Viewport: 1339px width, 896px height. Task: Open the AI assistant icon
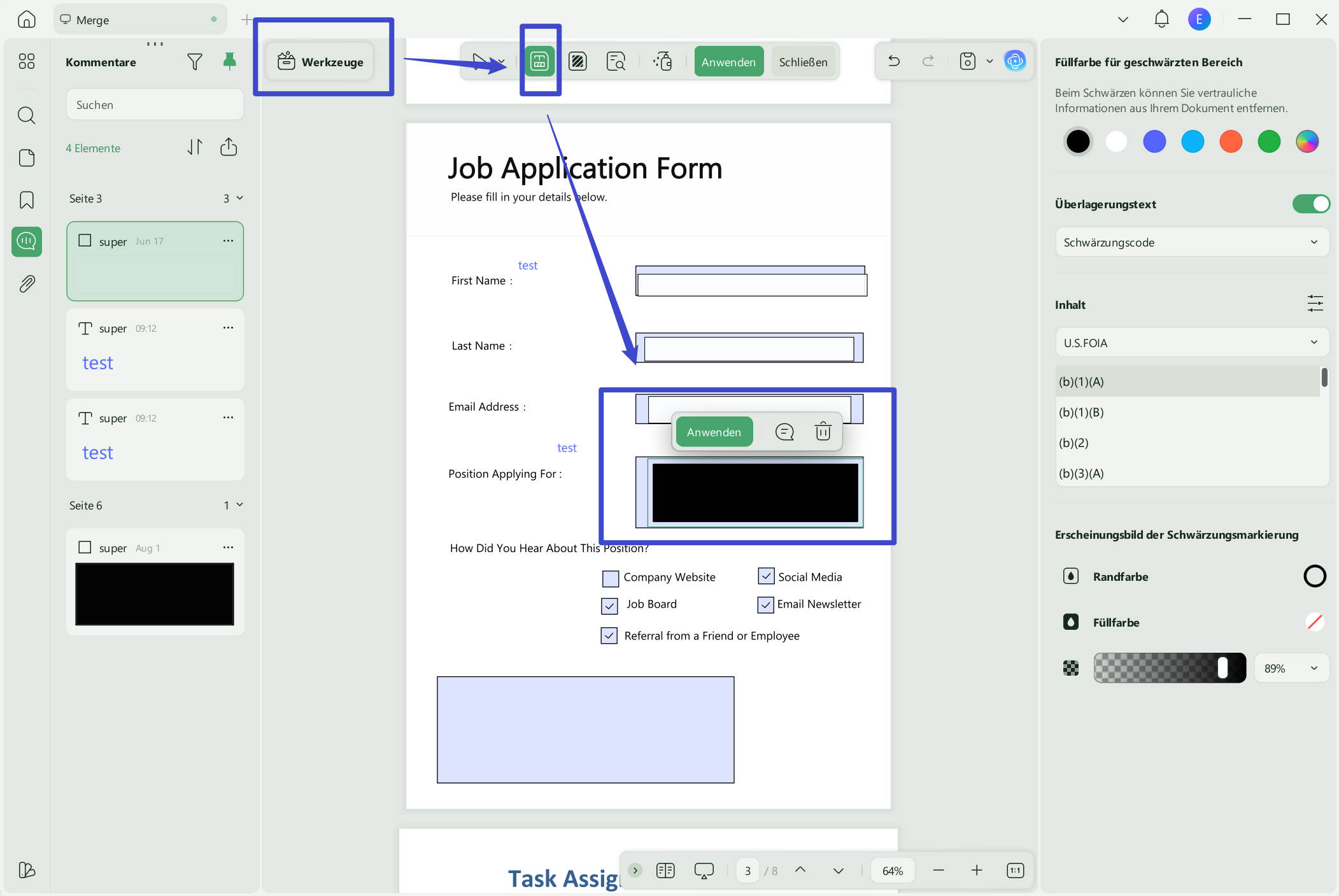(1014, 61)
